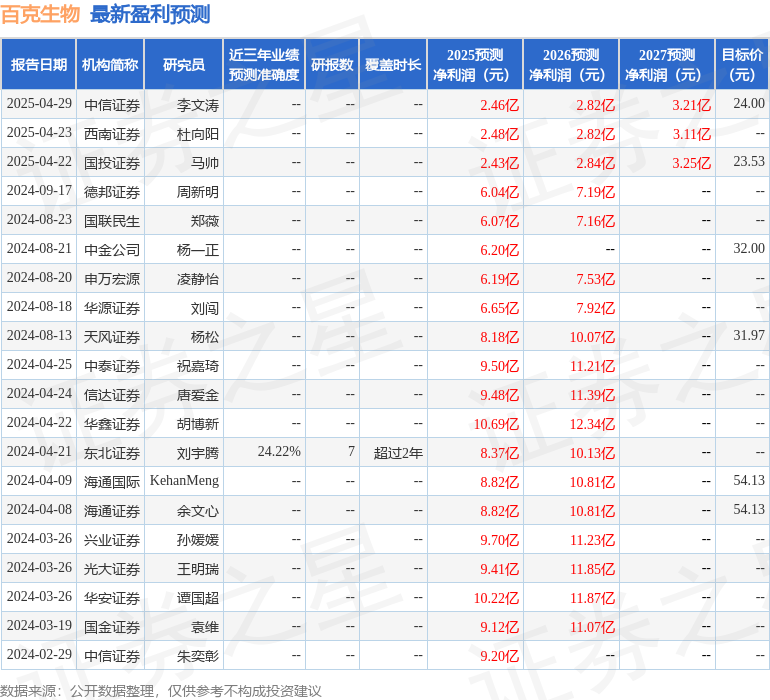Click the 天风证券 institution cell

pos(112,336)
